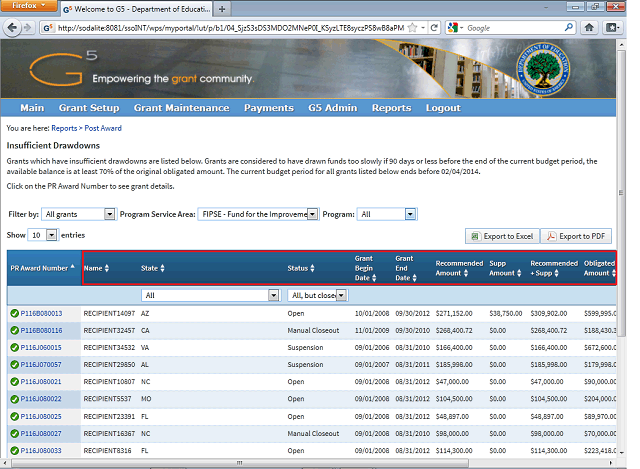The image size is (640, 469).
Task: Sort by Grant End Date arrows
Action: click(x=414, y=278)
